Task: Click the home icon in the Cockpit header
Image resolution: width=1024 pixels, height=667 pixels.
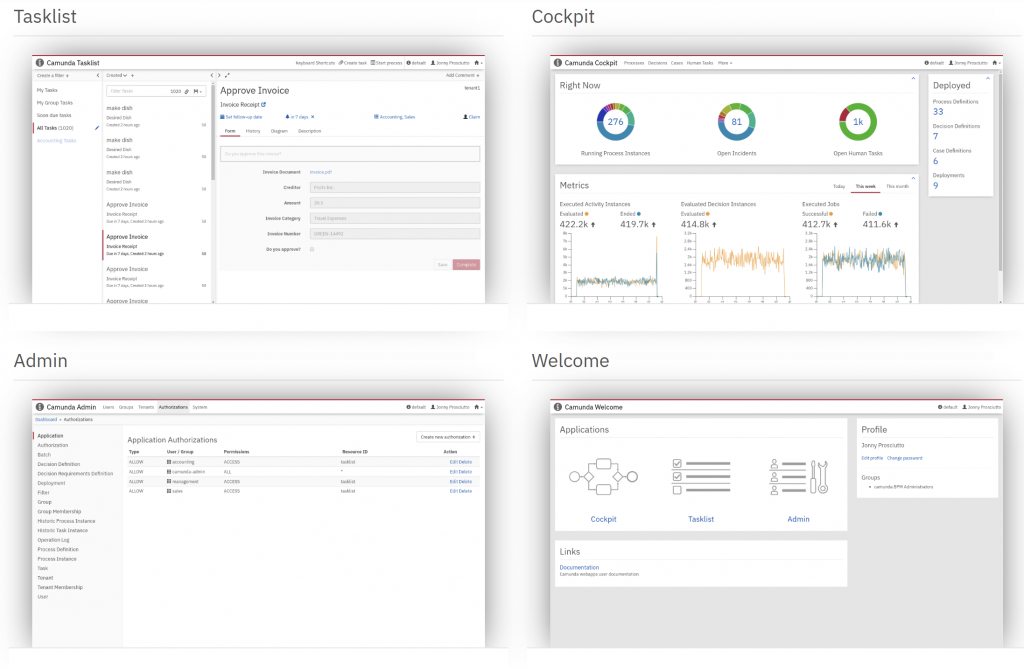Action: (994, 63)
